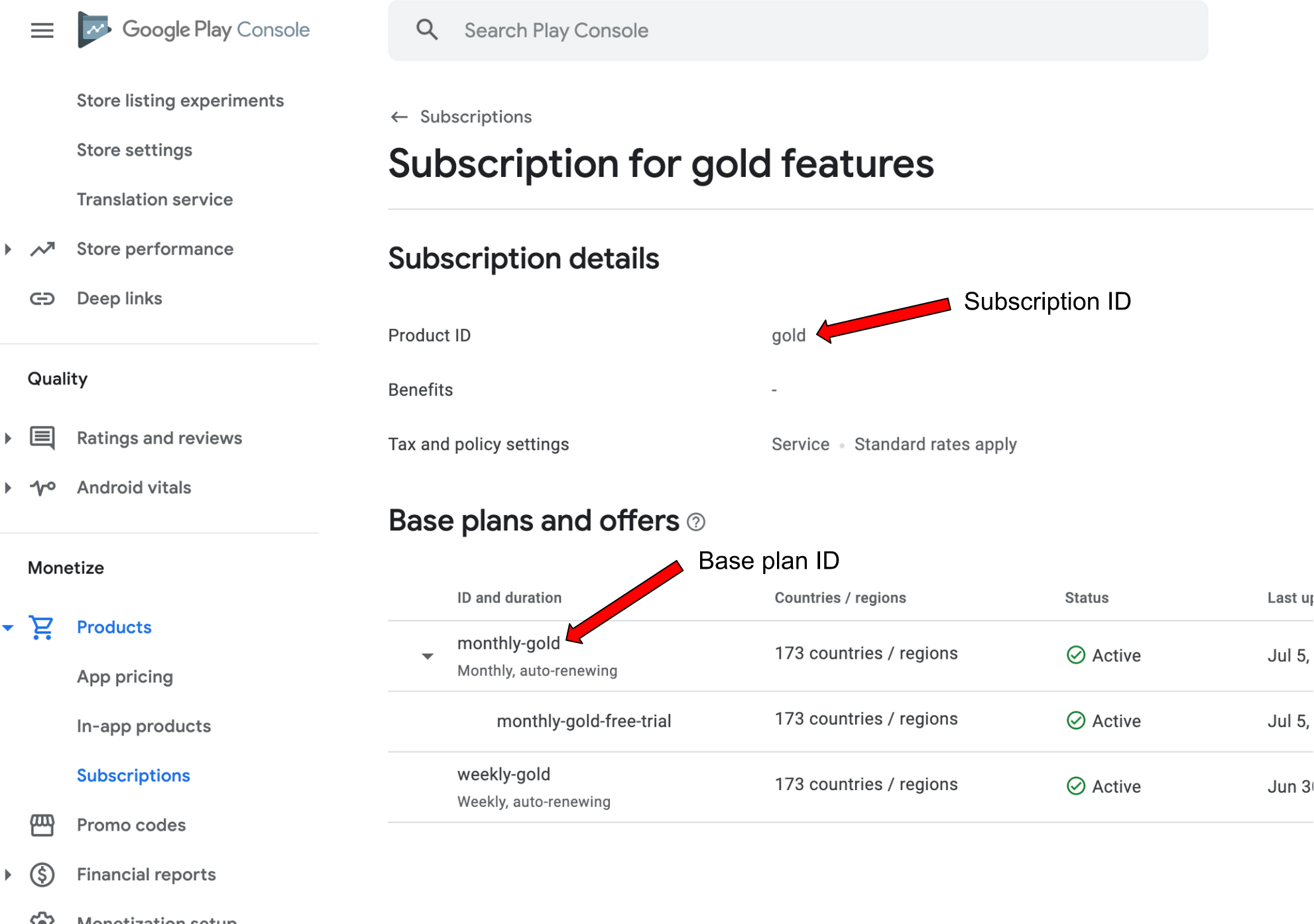Open the weekly-gold base plan
The width and height of the screenshot is (1314, 924).
[504, 774]
